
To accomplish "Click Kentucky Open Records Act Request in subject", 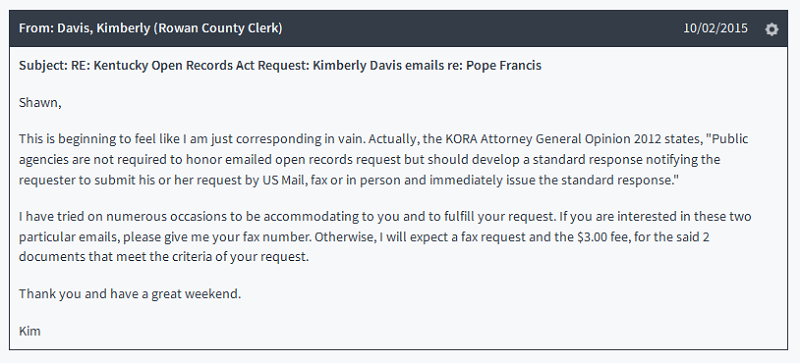I will point(190,65).
